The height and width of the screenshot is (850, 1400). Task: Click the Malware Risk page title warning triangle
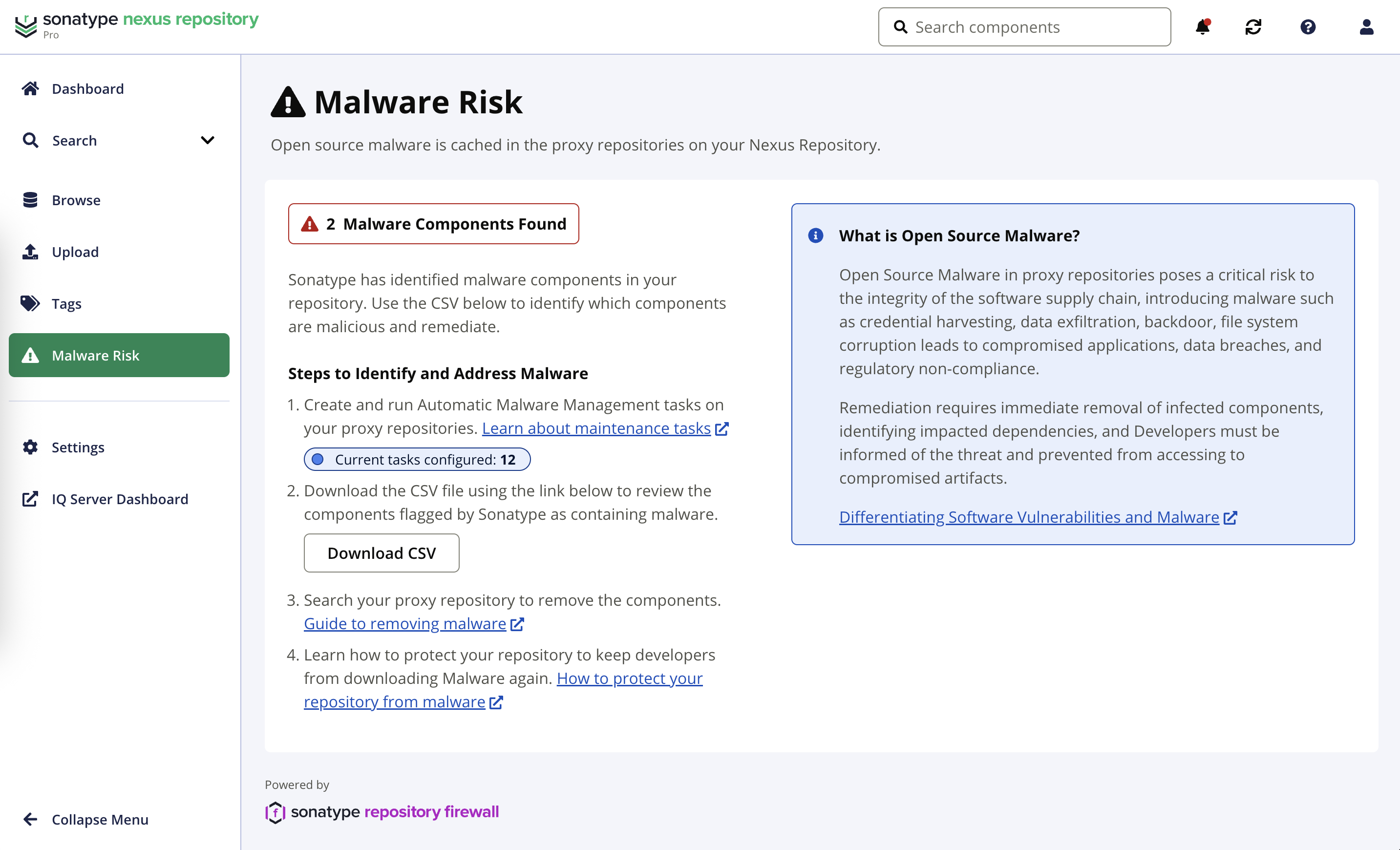[288, 102]
